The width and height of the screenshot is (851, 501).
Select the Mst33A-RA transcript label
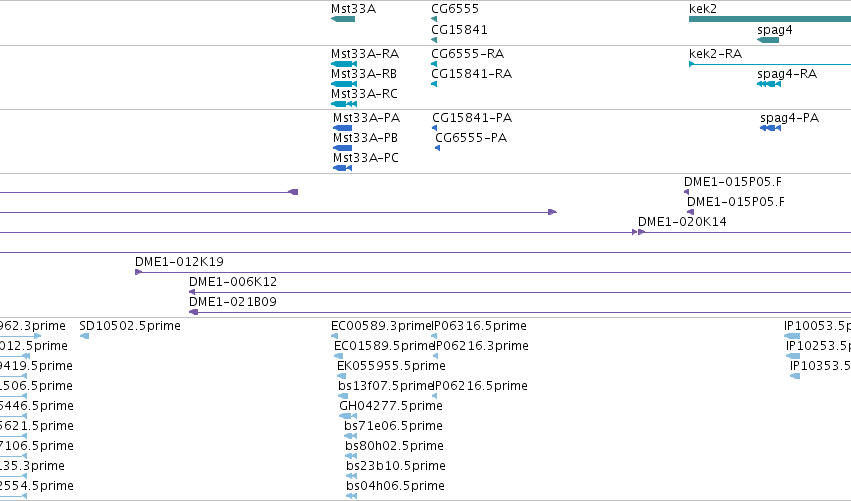(x=365, y=54)
